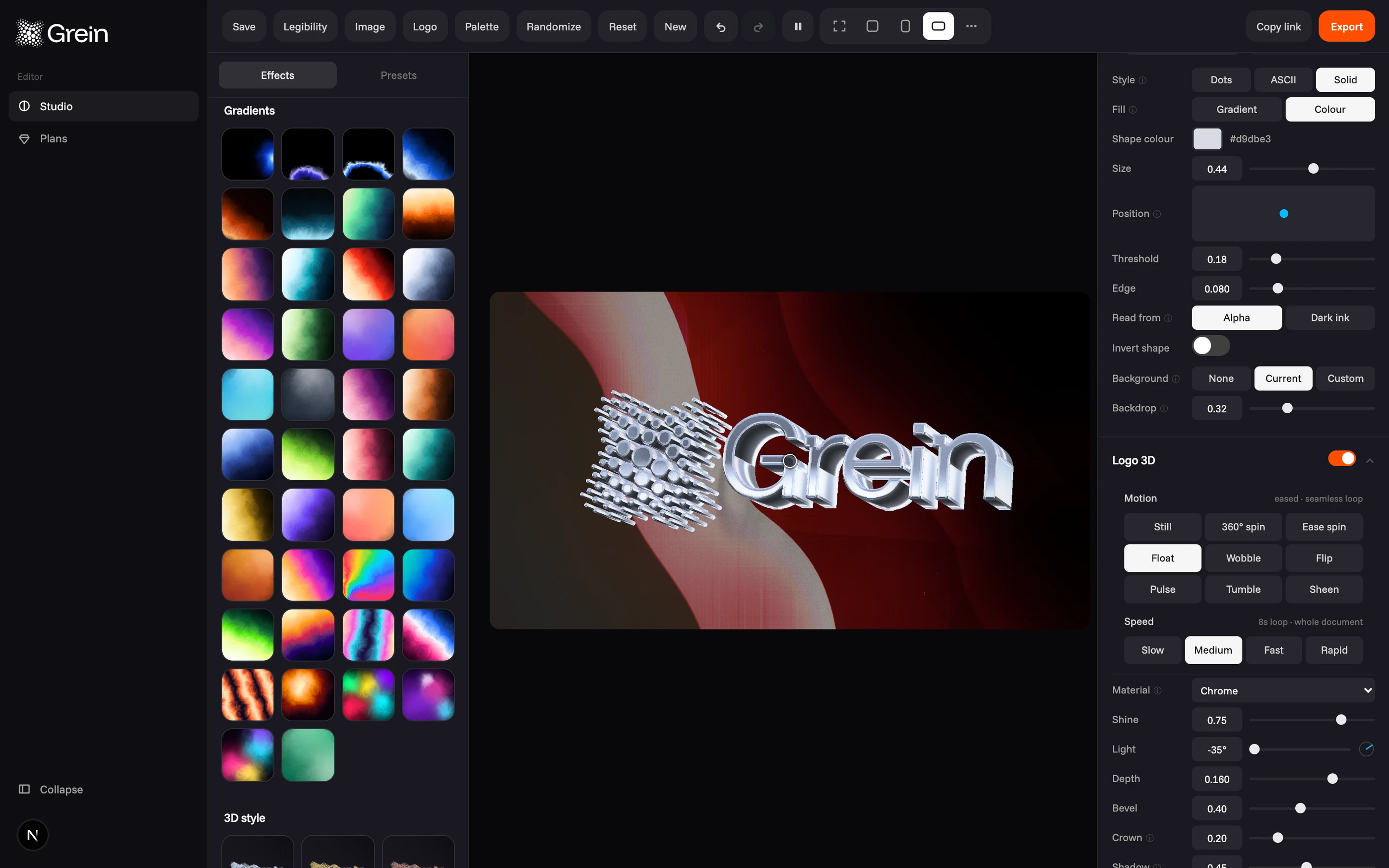Pause the animation playback

tap(798, 26)
